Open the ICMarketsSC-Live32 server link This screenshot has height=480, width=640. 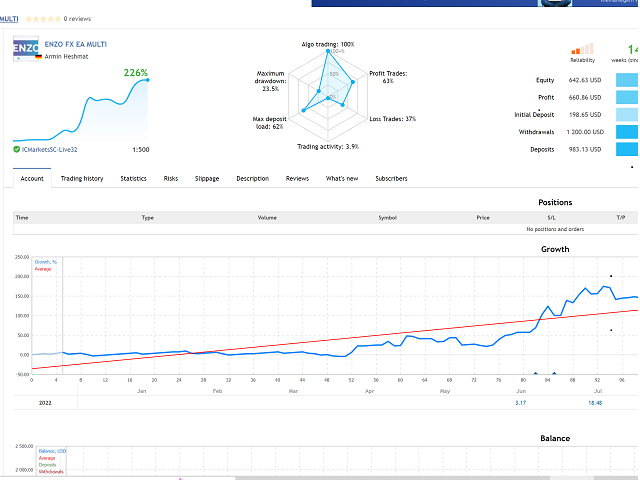tap(49, 150)
